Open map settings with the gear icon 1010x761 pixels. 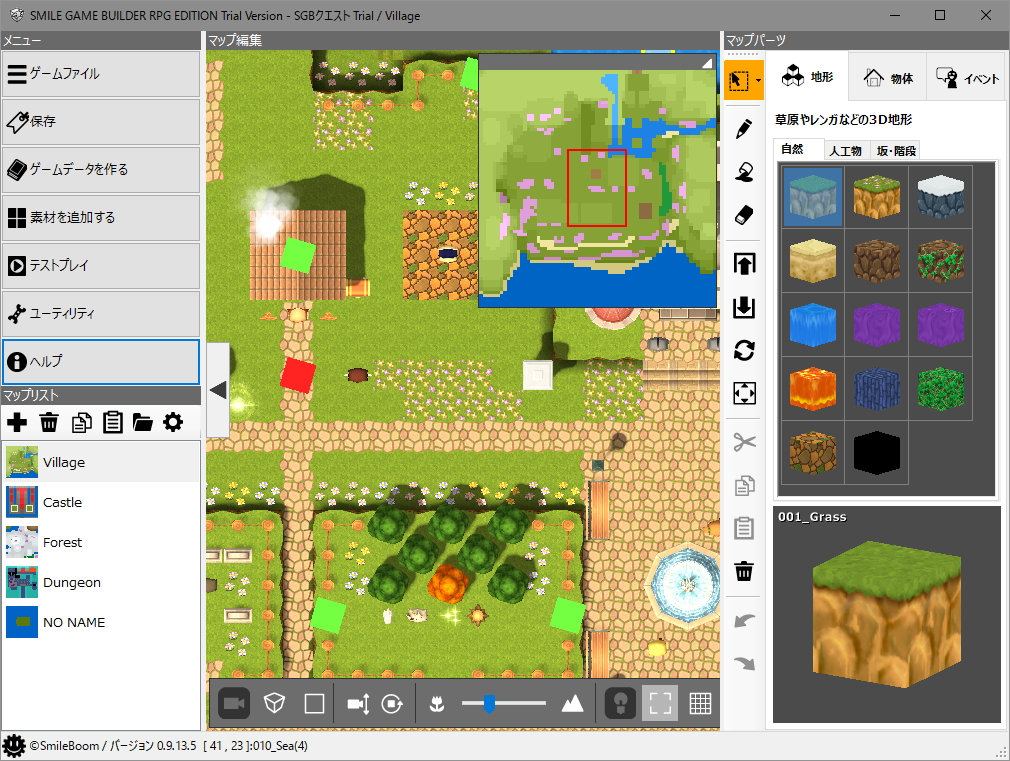pos(173,422)
